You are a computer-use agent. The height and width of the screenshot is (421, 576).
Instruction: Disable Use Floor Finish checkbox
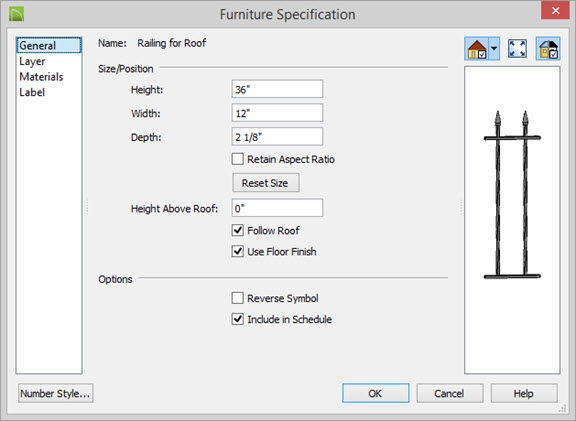click(238, 251)
